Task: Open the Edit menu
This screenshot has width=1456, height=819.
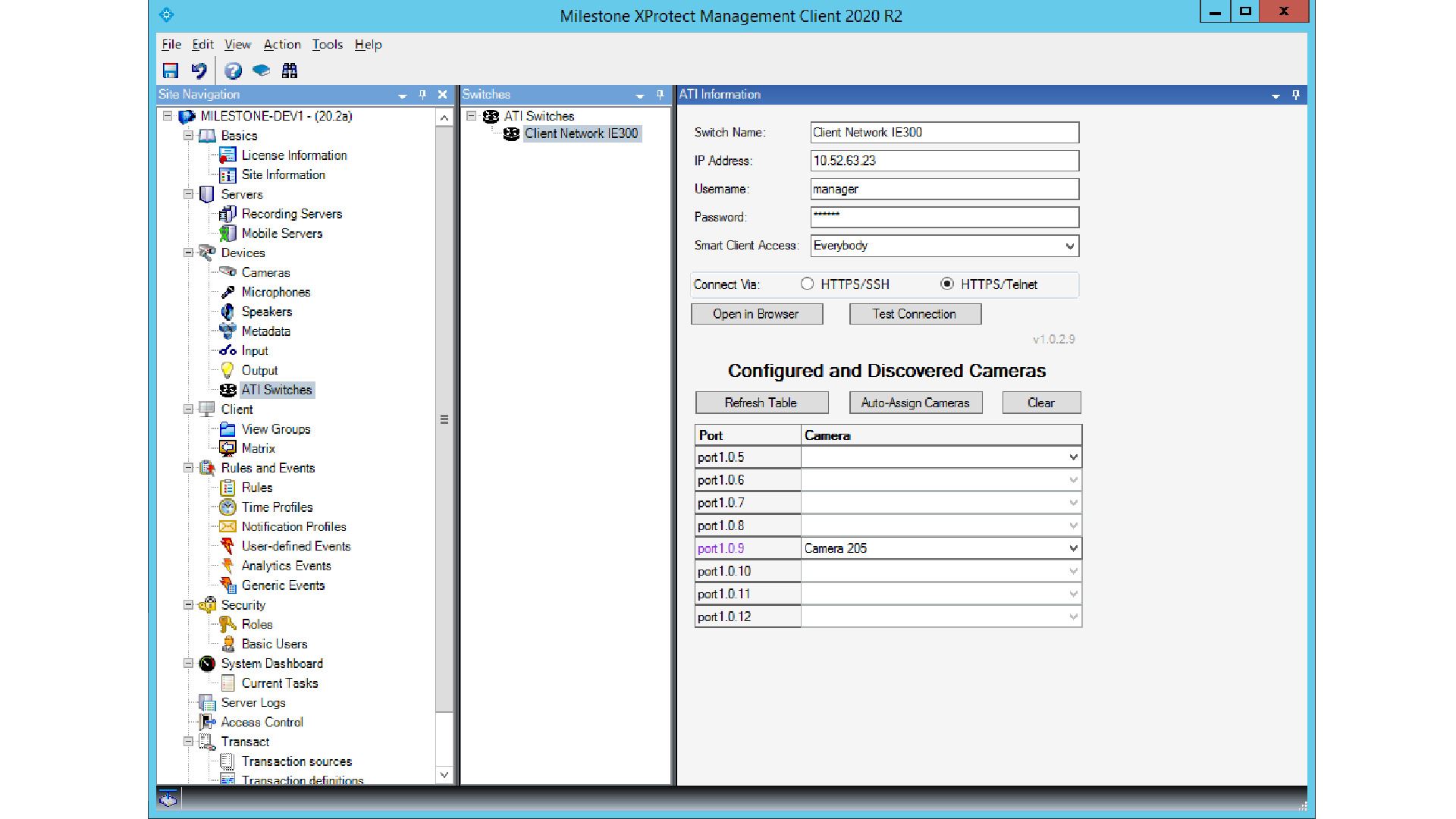Action: (202, 45)
